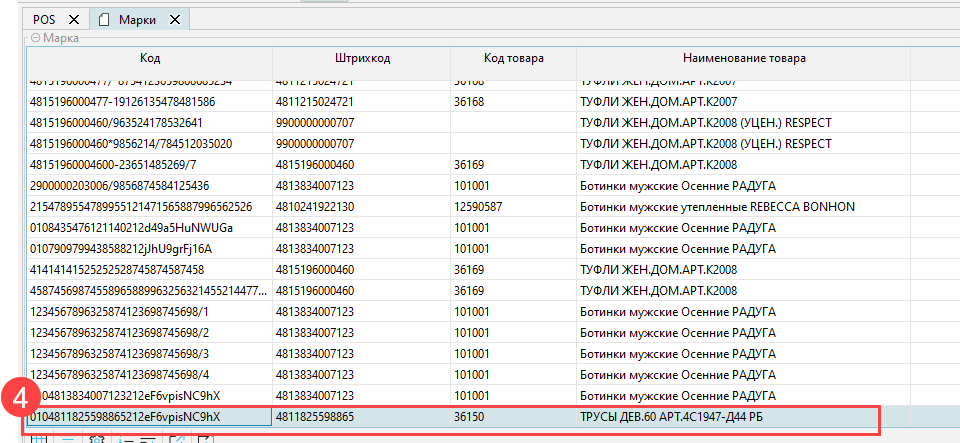This screenshot has width=960, height=443.
Task: Select the Марки tab
Action: click(x=135, y=19)
